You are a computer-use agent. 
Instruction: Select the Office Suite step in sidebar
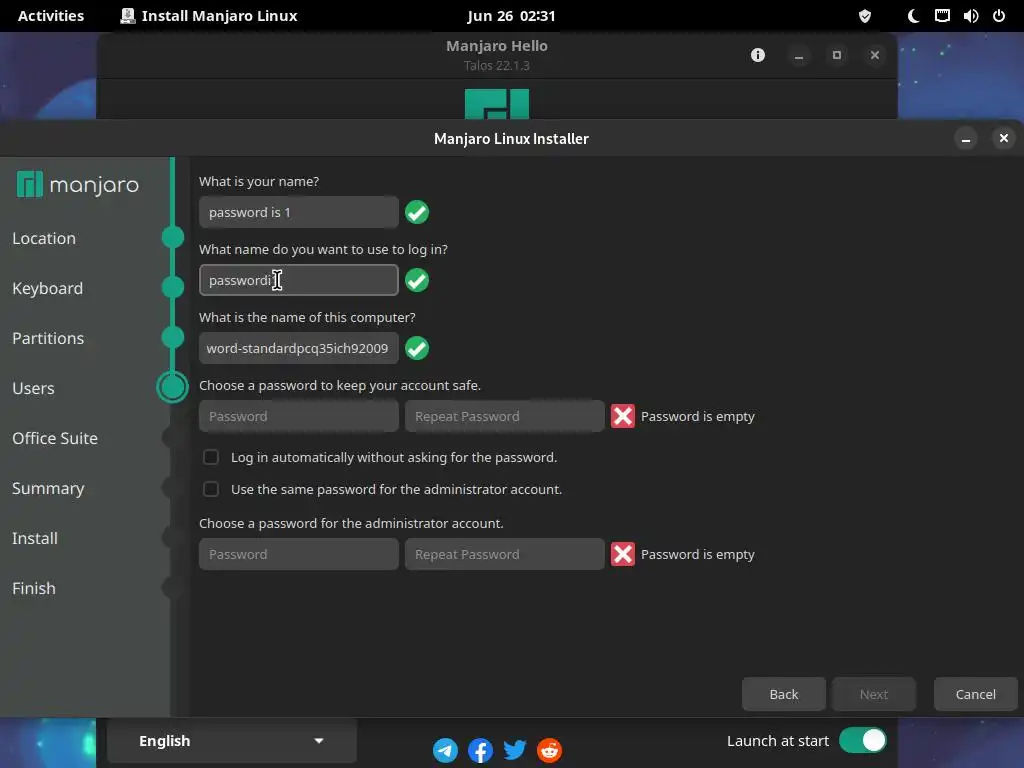pos(55,438)
